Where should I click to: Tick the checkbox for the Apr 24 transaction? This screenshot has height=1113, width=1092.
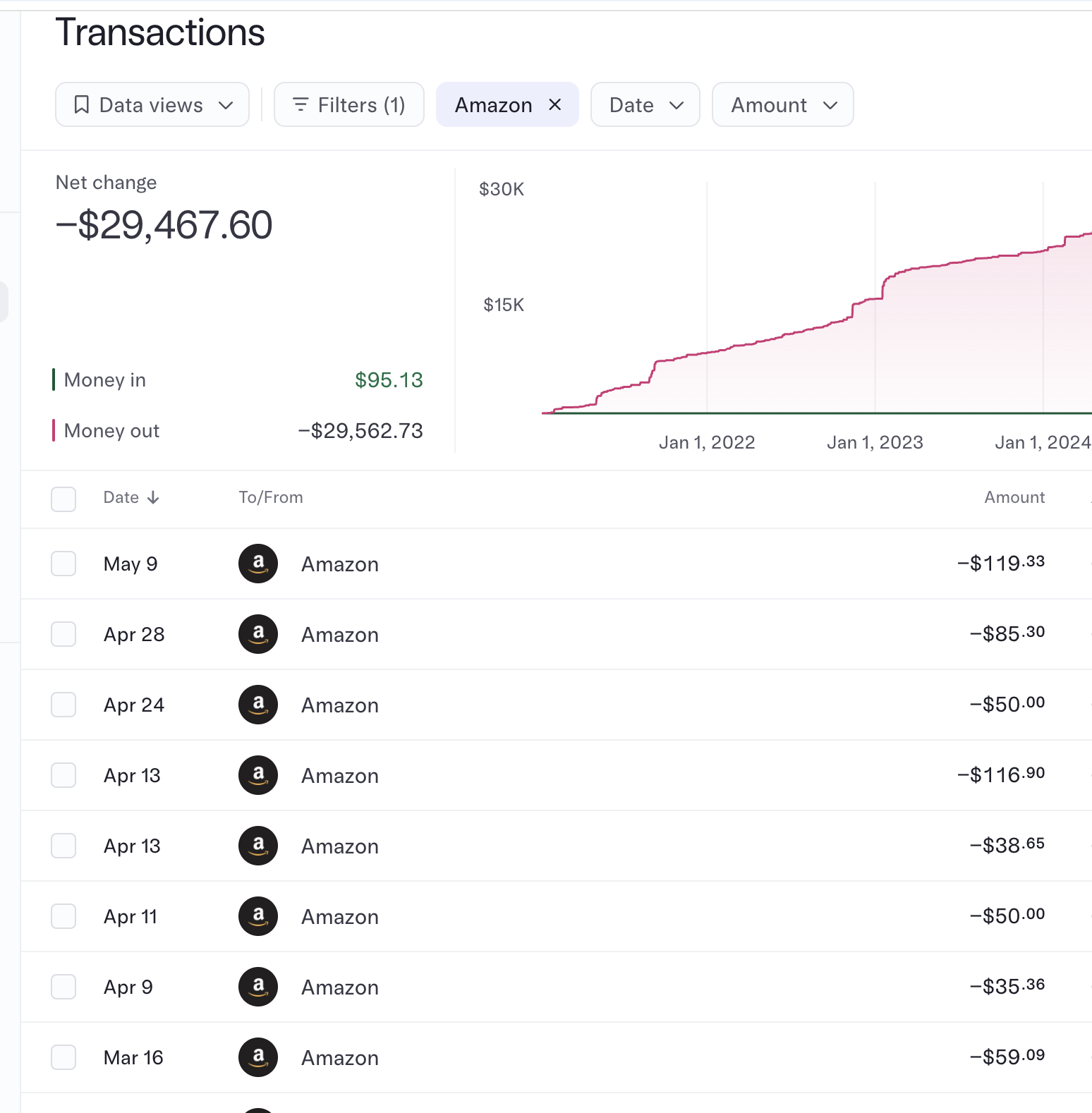(x=63, y=705)
